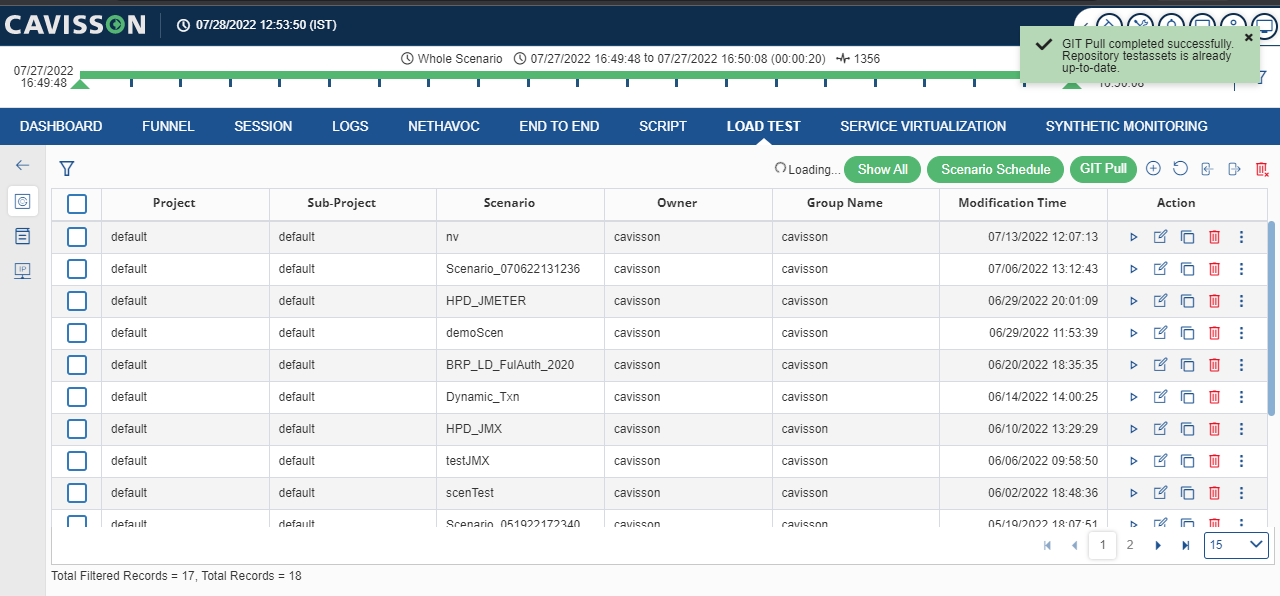Viewport: 1280px width, 596px height.
Task: Run the nv scenario
Action: click(1133, 237)
